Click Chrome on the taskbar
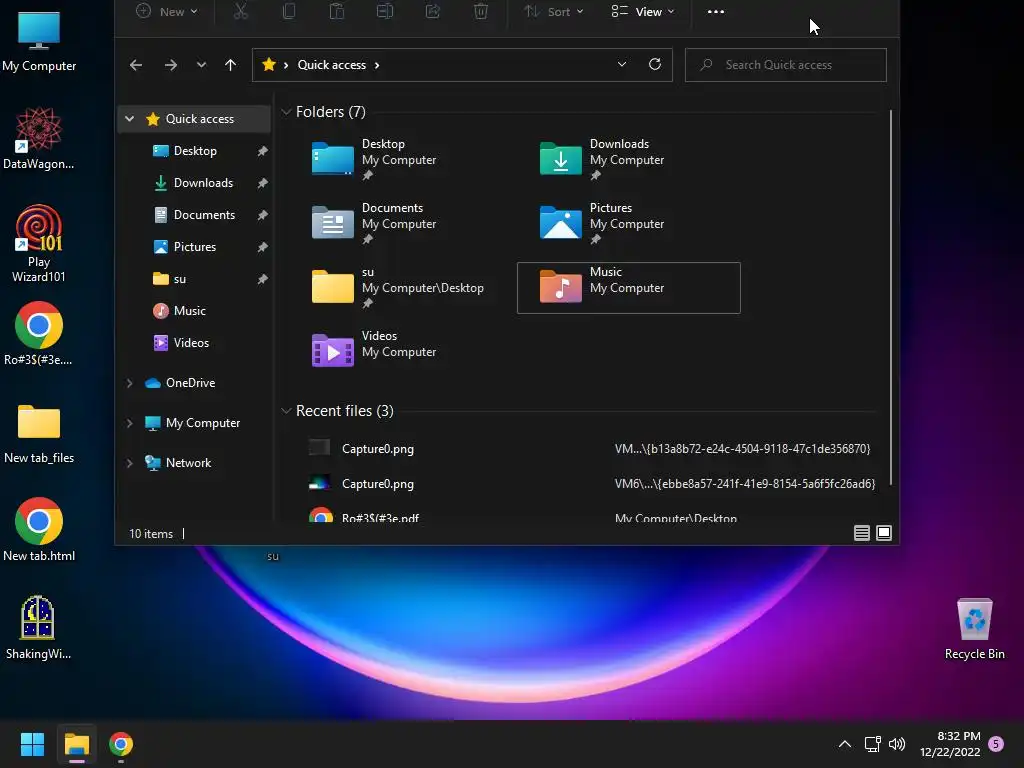1024x768 pixels. coord(121,744)
